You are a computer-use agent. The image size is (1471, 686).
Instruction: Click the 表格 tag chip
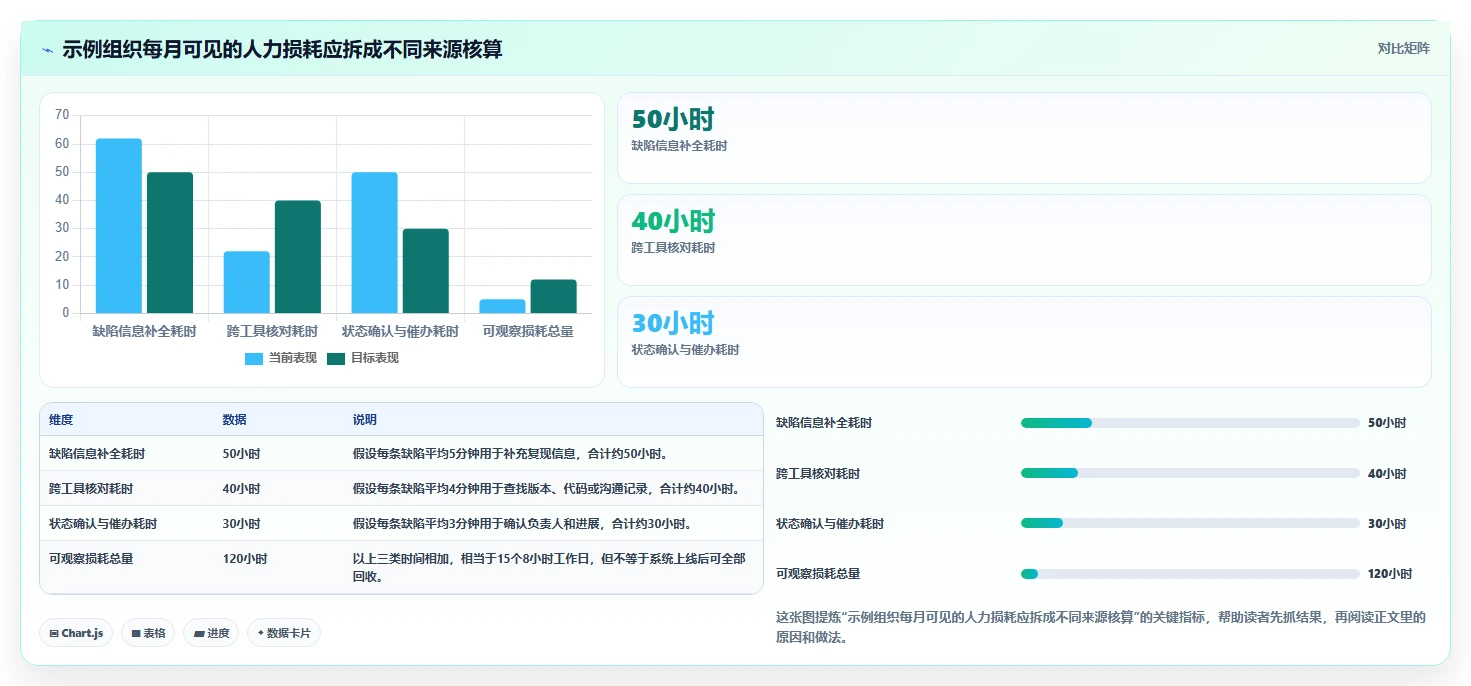click(148, 633)
